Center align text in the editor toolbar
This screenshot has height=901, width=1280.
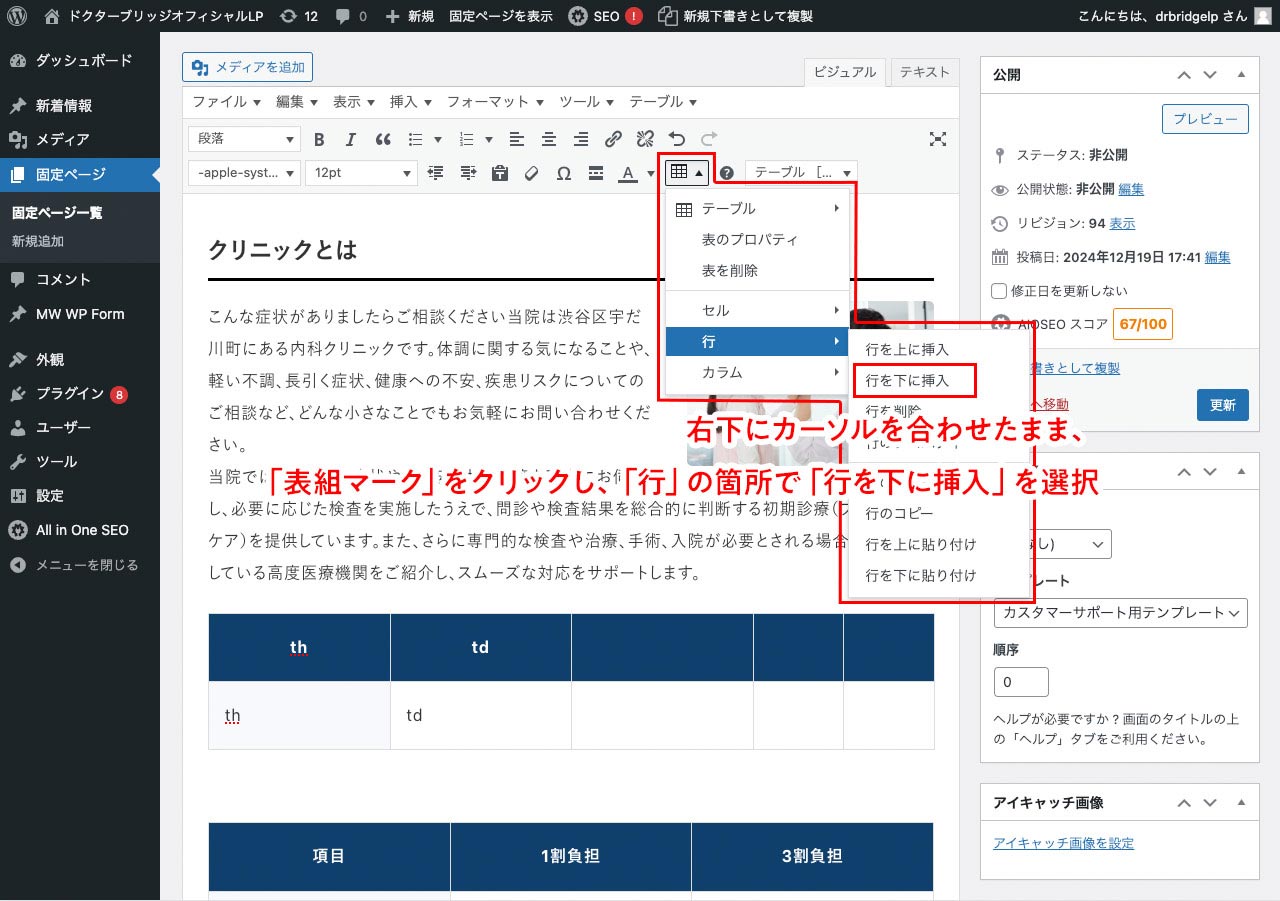point(549,140)
